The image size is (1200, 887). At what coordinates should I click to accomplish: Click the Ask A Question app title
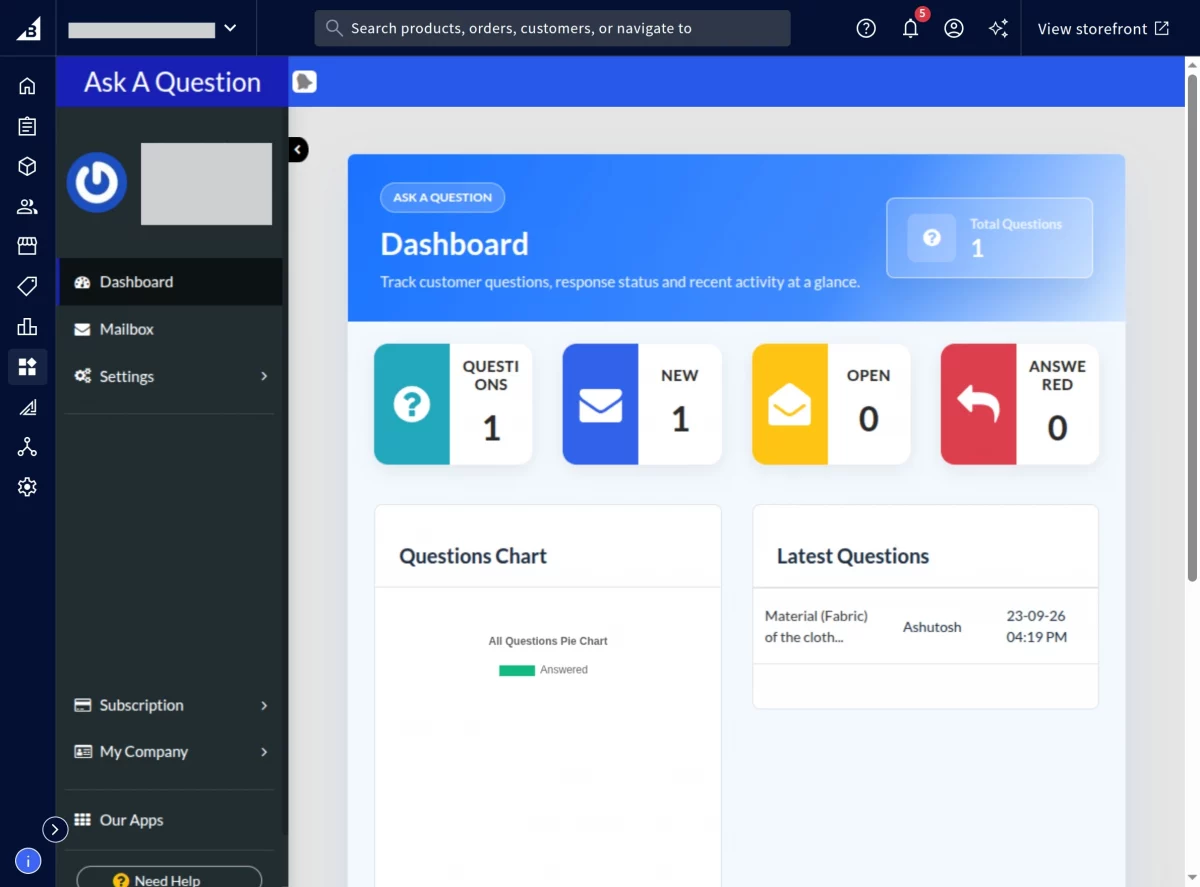(x=172, y=82)
